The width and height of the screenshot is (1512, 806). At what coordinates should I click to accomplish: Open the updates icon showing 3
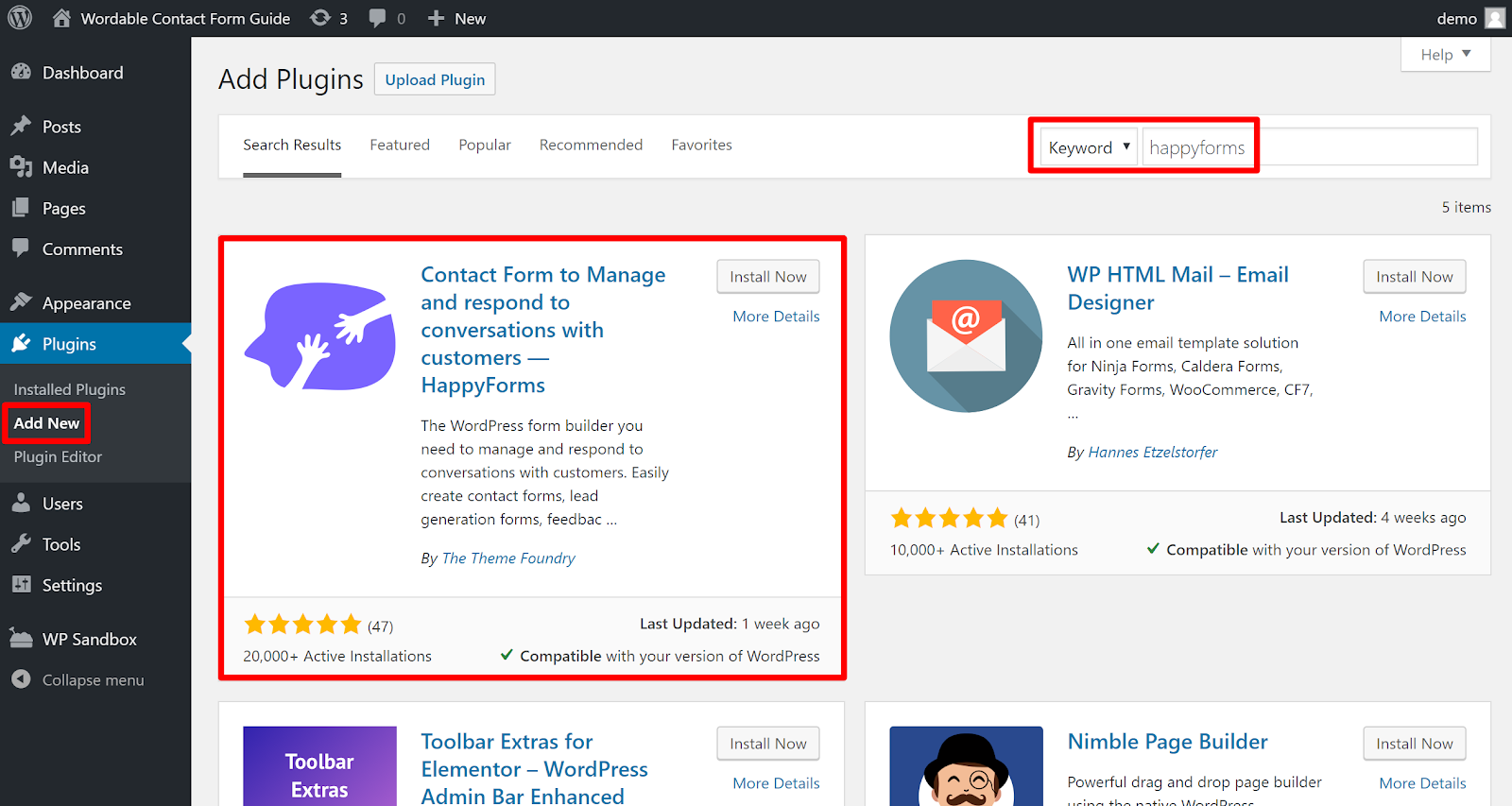coord(320,18)
